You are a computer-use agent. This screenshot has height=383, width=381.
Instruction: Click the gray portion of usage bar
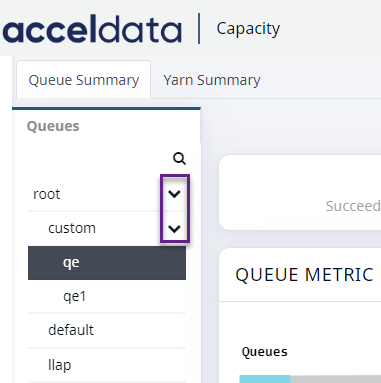click(x=336, y=379)
